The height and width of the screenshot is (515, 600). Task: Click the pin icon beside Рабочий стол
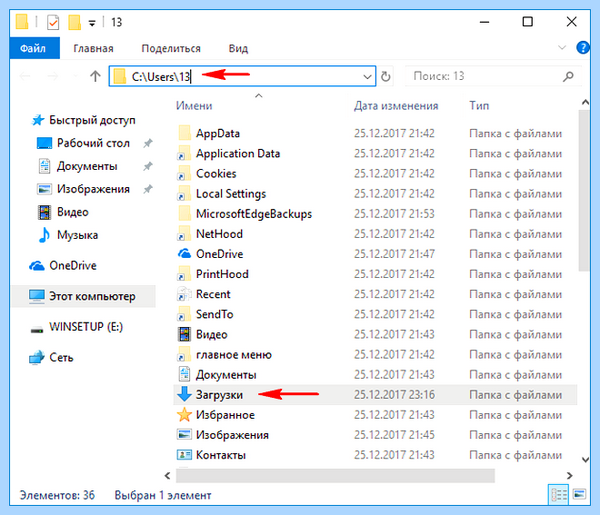click(148, 143)
